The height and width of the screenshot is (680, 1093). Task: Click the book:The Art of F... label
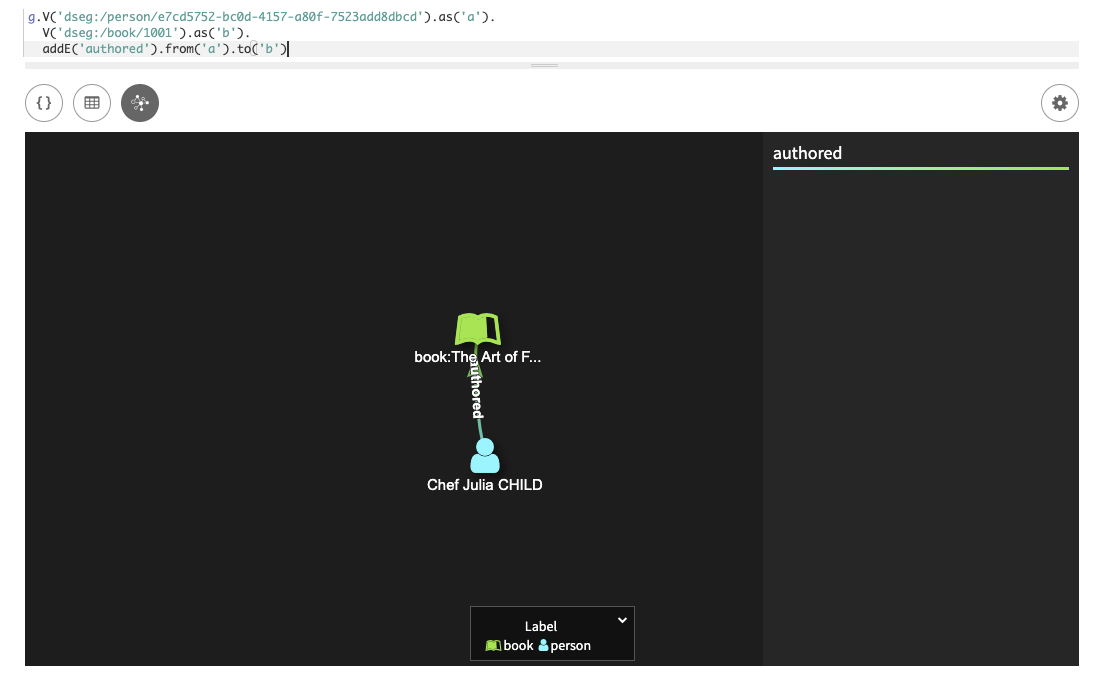[477, 356]
